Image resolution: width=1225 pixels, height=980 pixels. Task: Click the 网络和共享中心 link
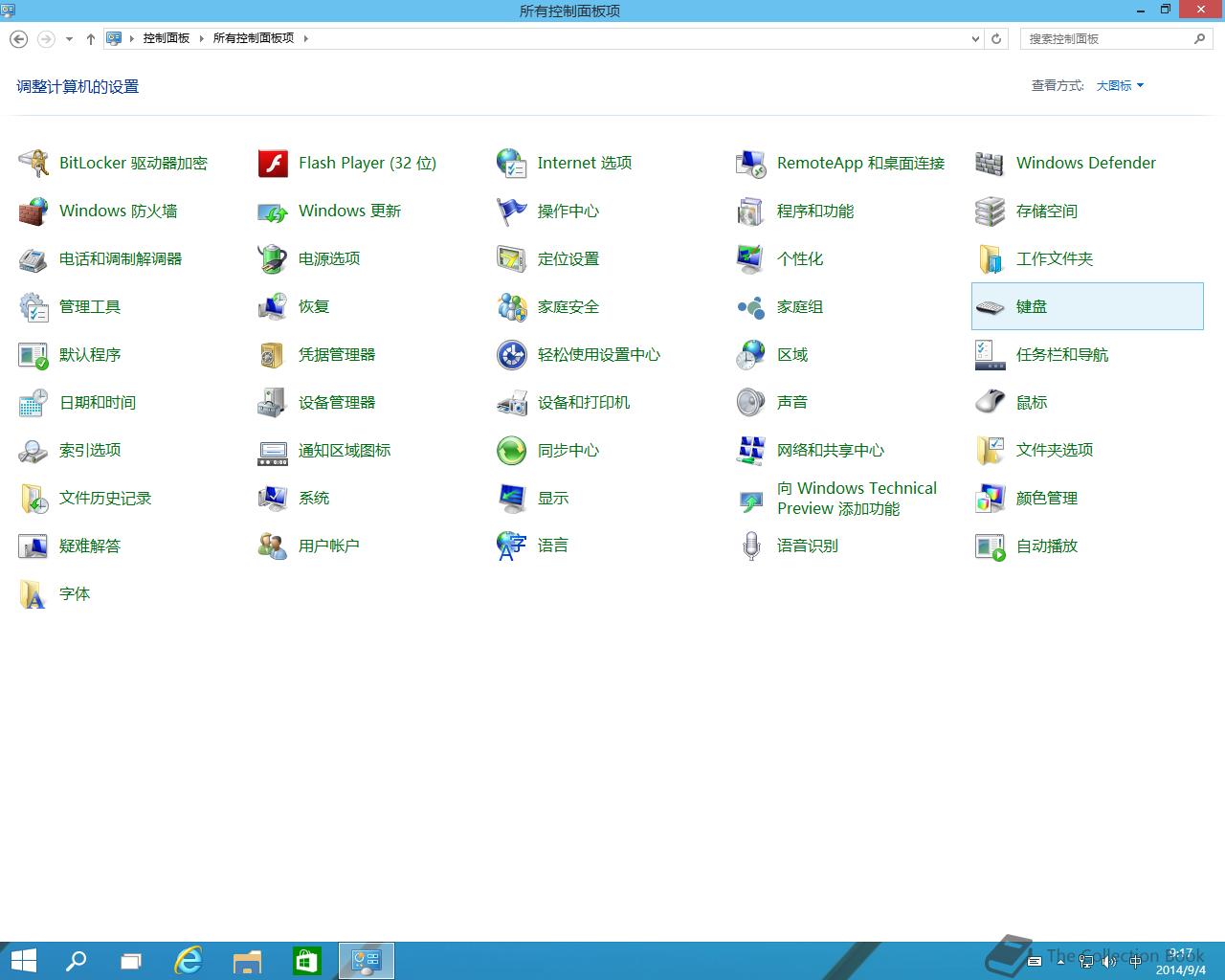[831, 450]
